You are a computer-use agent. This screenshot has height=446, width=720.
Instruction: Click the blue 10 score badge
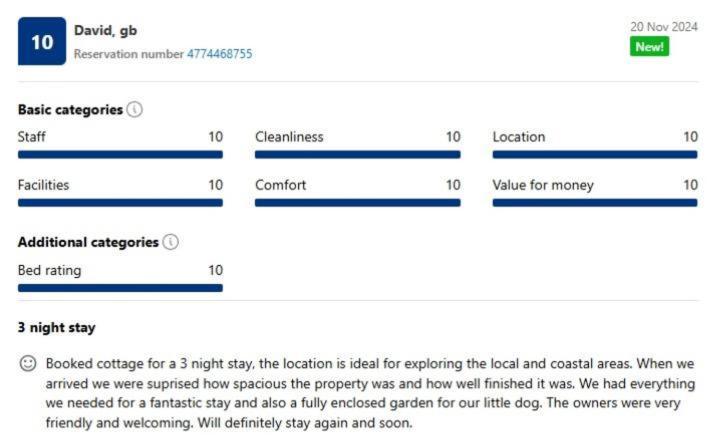[42, 41]
